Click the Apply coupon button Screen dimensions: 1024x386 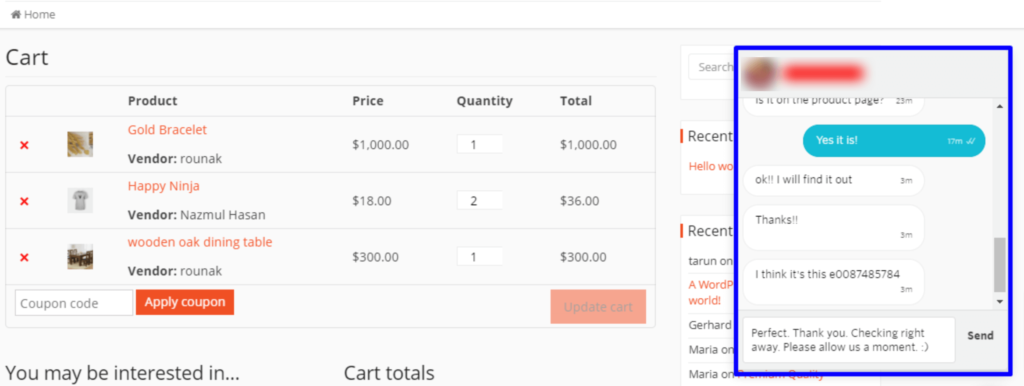(x=185, y=302)
